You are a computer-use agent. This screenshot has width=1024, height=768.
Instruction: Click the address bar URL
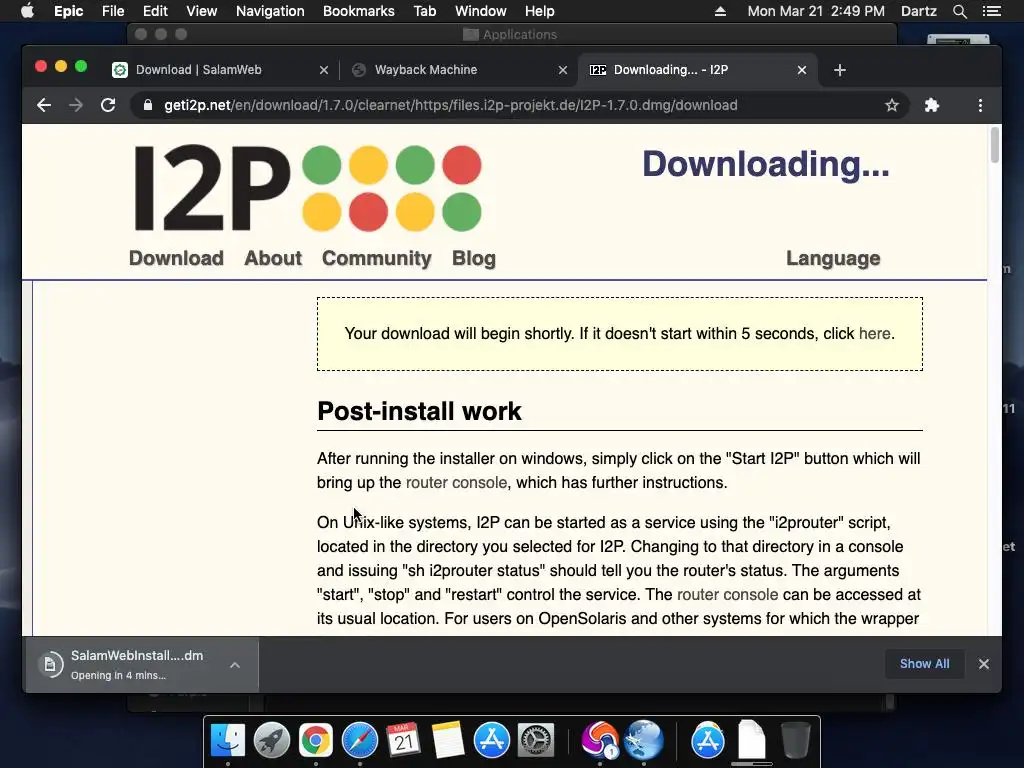[x=451, y=105]
